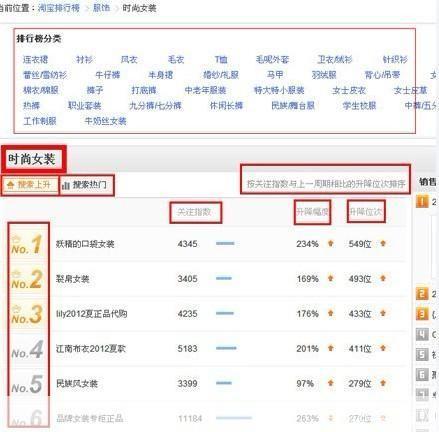Click the attention index bar beside 5183
Image resolution: width=439 pixels, height=432 pixels.
pos(226,348)
